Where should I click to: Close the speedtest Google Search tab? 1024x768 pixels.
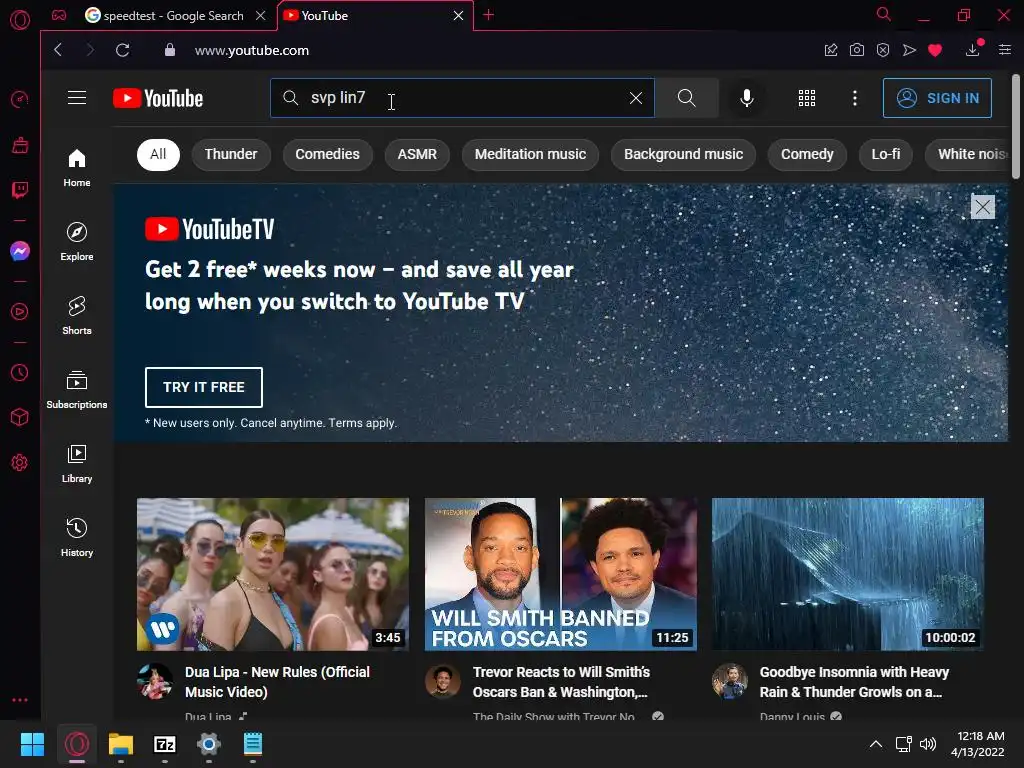click(x=261, y=15)
